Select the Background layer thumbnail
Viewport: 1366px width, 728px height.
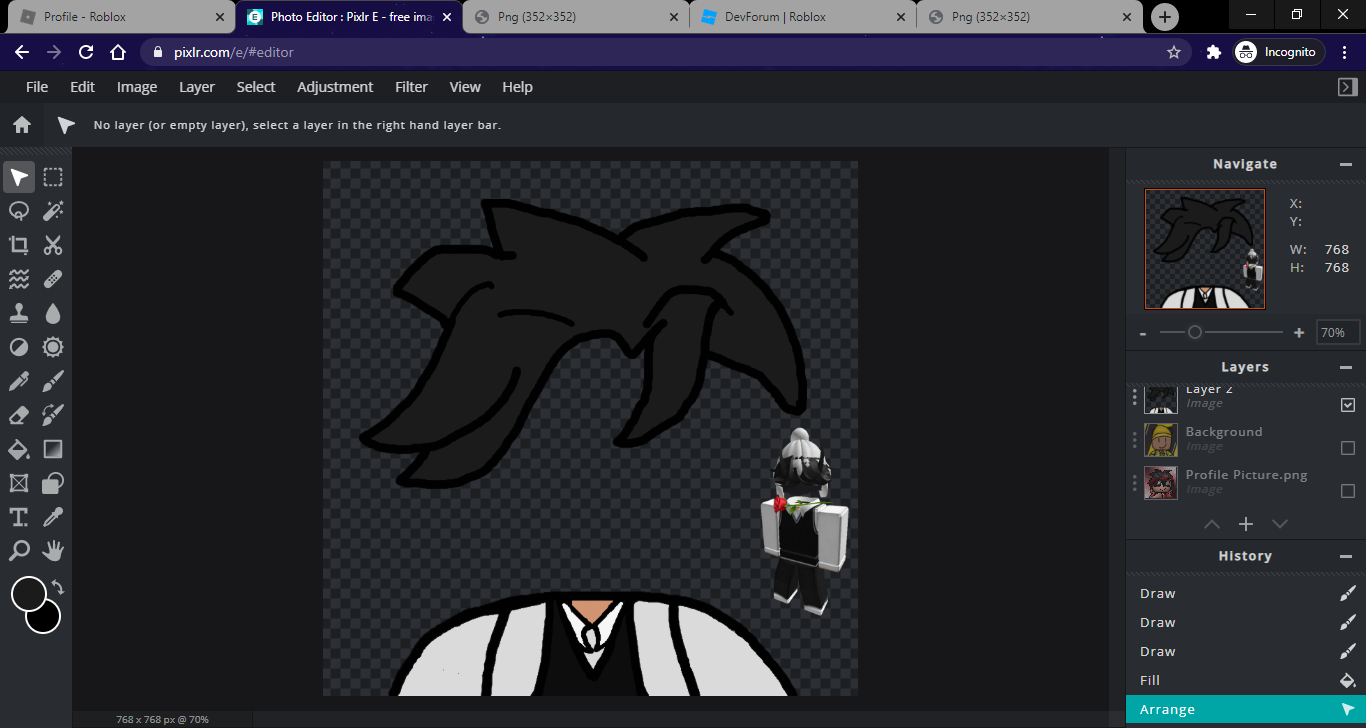coord(1161,440)
